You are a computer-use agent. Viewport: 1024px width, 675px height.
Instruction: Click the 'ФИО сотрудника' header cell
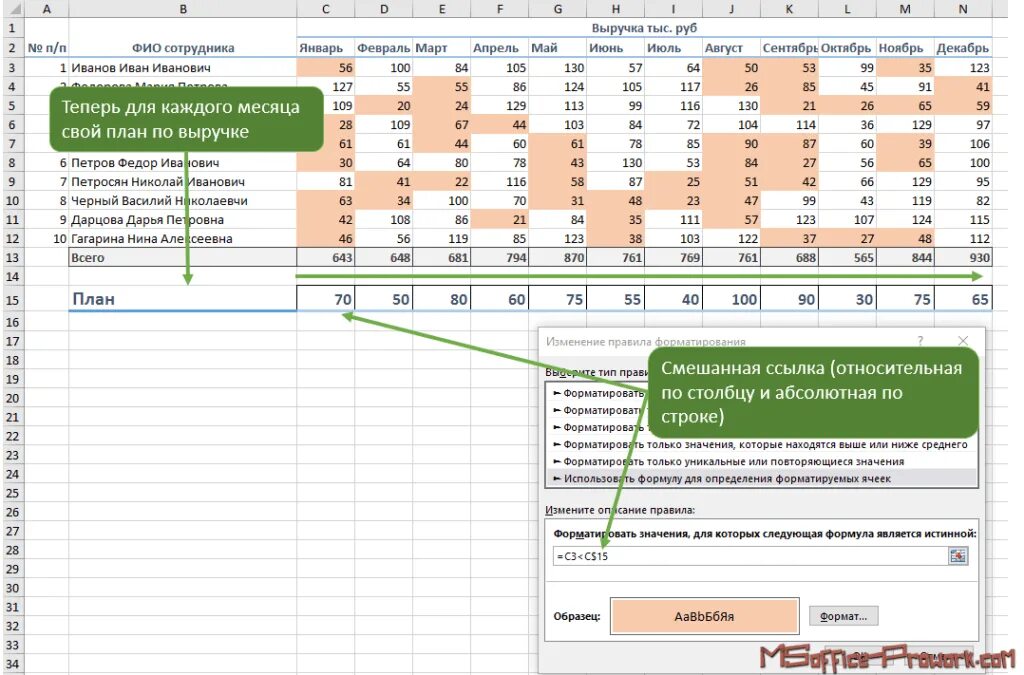(x=183, y=48)
